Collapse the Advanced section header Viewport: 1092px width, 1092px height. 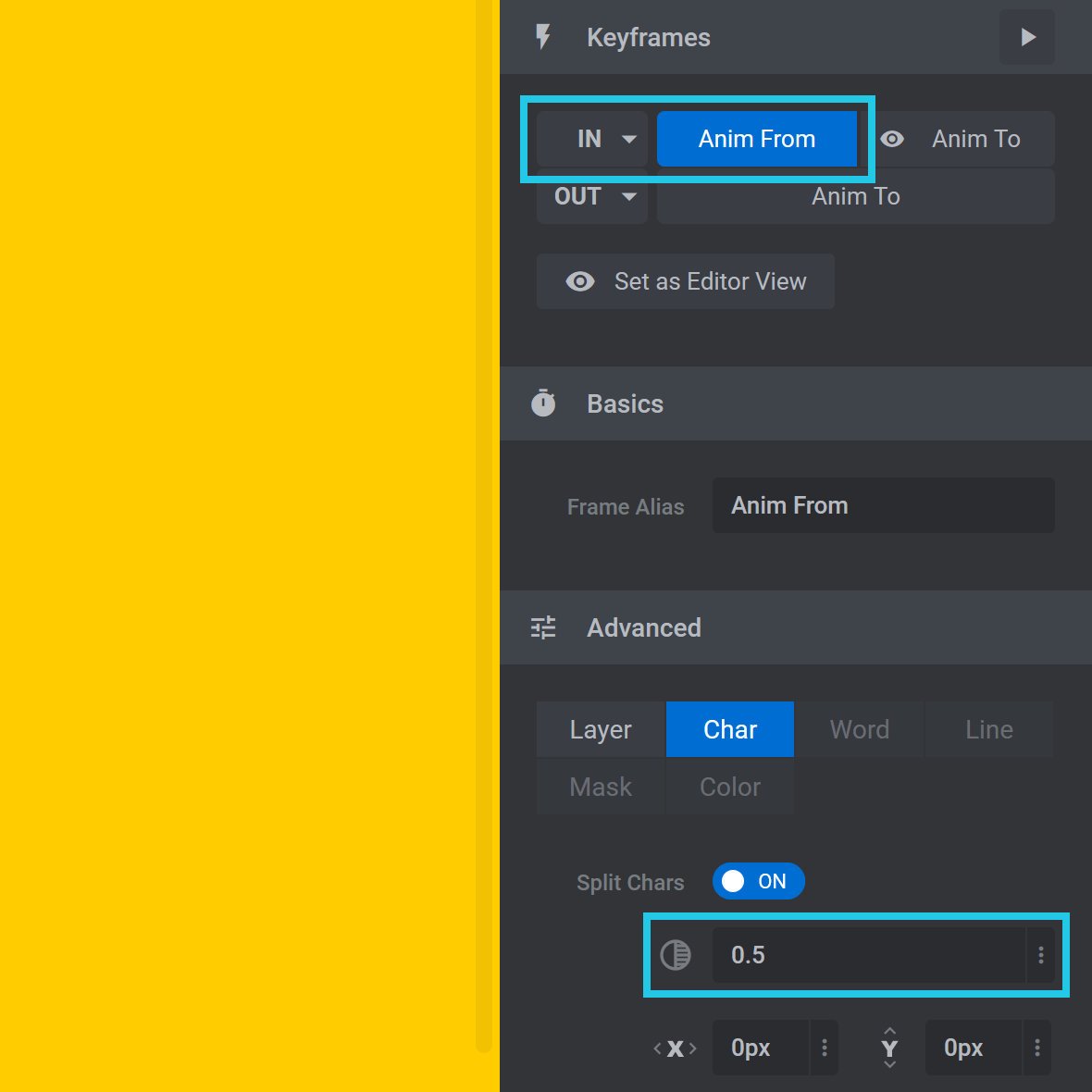pos(795,627)
